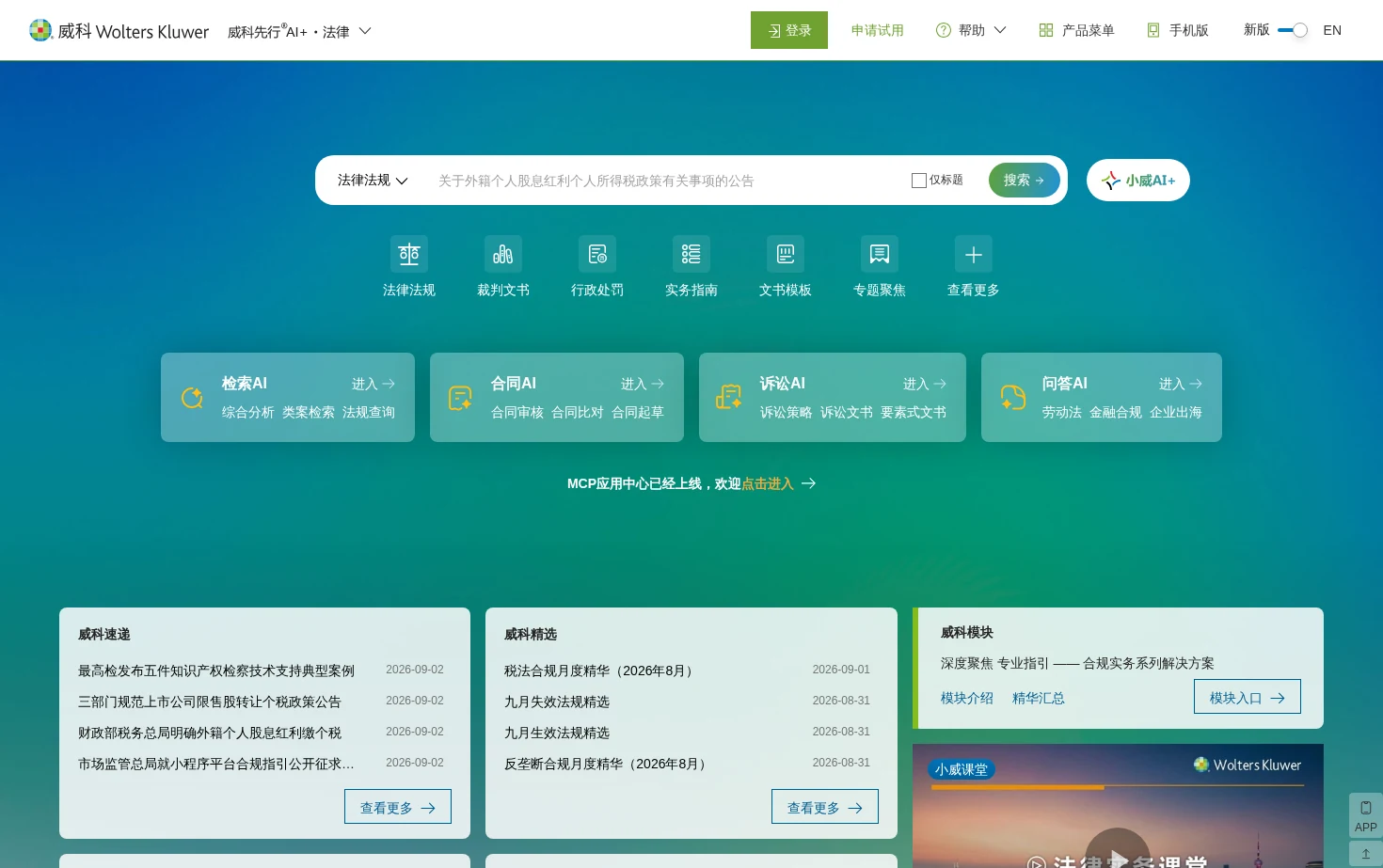Open 文书模板 category icon
Screen dimensions: 1383x868
[x=786, y=254]
